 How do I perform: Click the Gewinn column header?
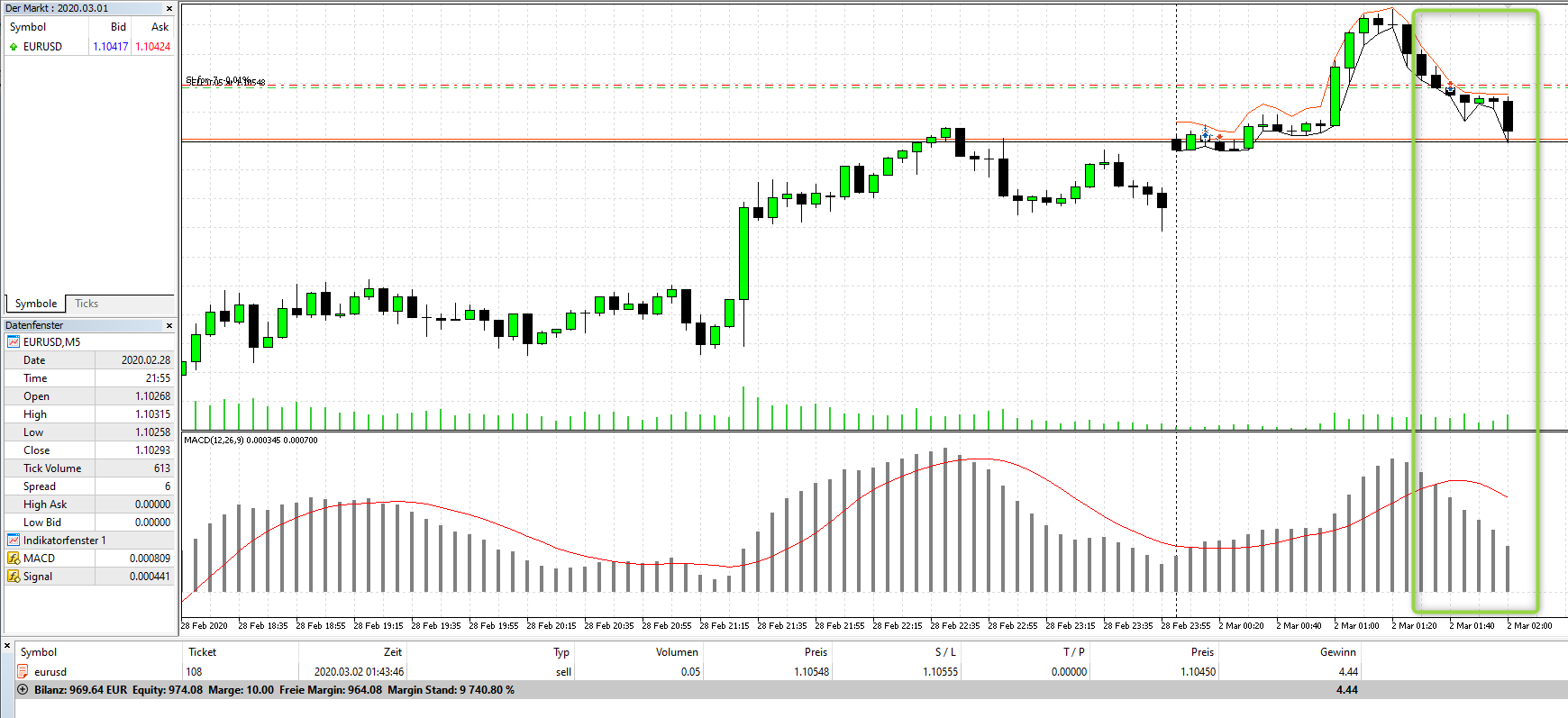click(1338, 652)
